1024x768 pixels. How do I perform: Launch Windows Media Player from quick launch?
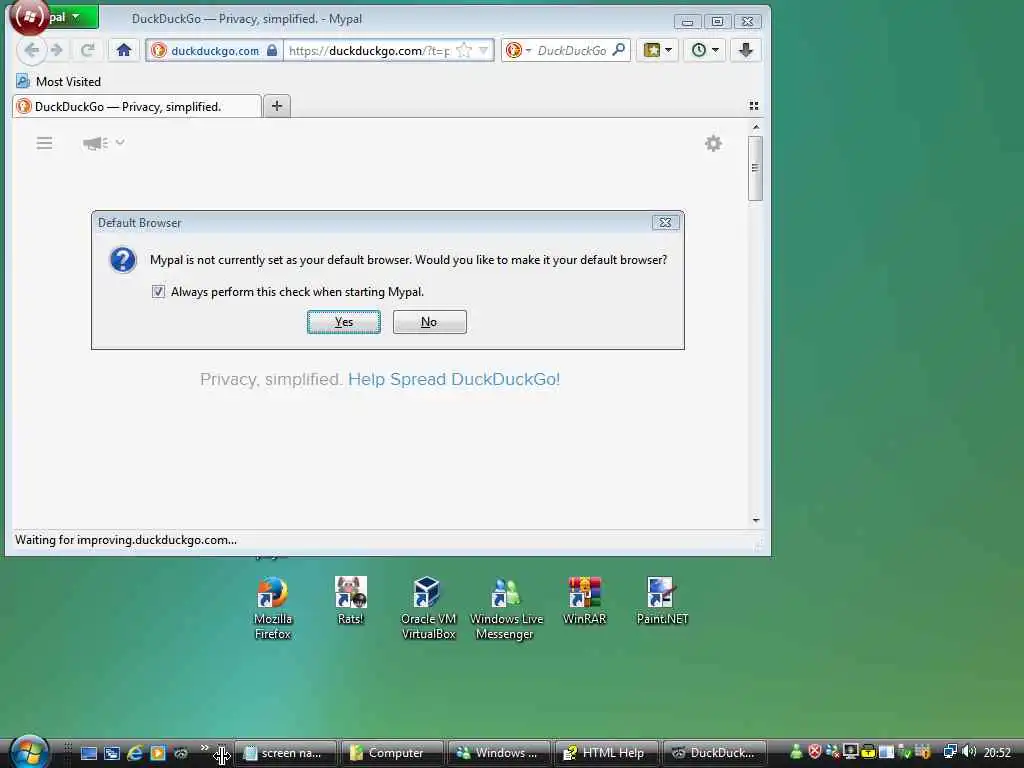click(158, 753)
